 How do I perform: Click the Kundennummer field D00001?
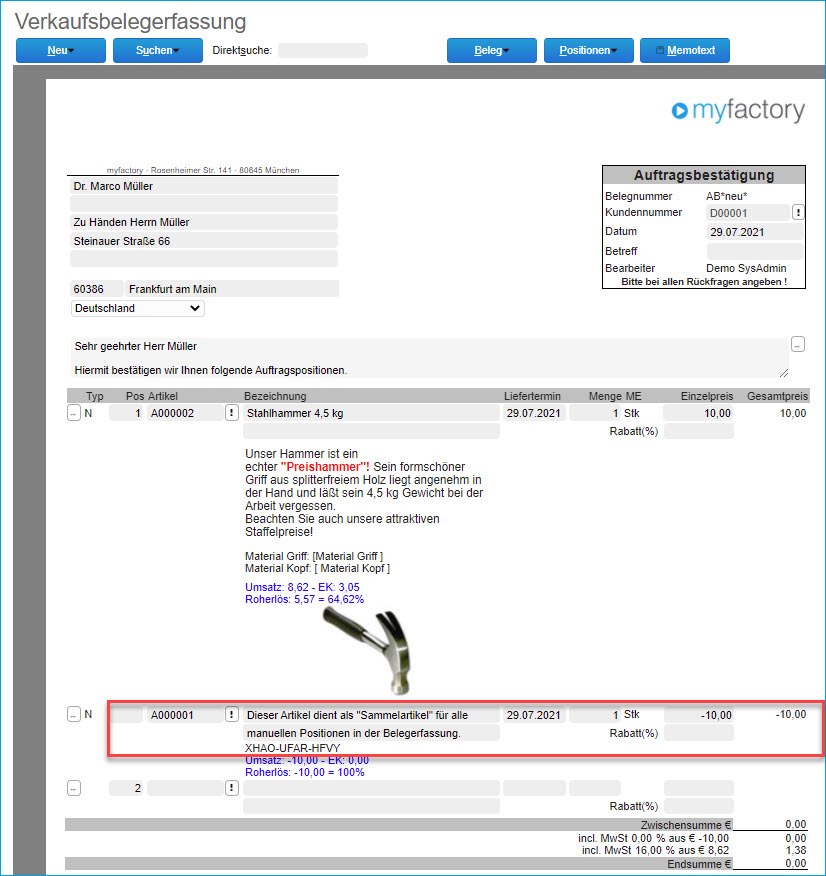[x=747, y=213]
